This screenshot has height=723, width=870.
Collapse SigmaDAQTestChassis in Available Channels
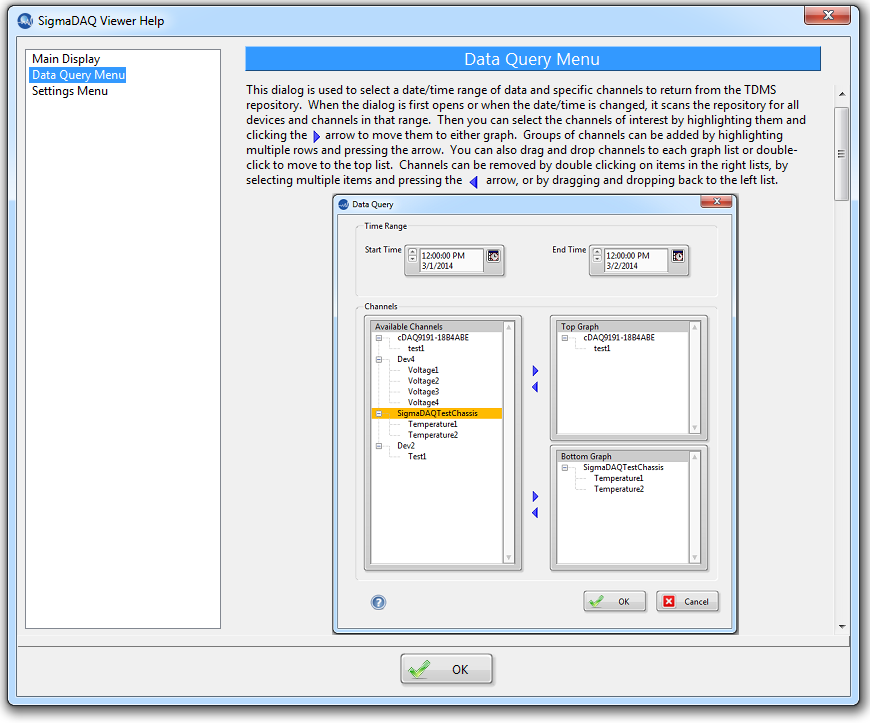[378, 413]
